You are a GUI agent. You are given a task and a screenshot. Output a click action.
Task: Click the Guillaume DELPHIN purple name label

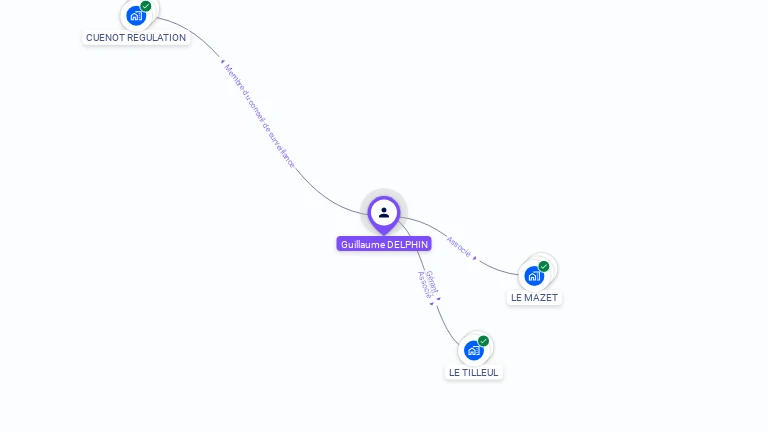click(384, 244)
